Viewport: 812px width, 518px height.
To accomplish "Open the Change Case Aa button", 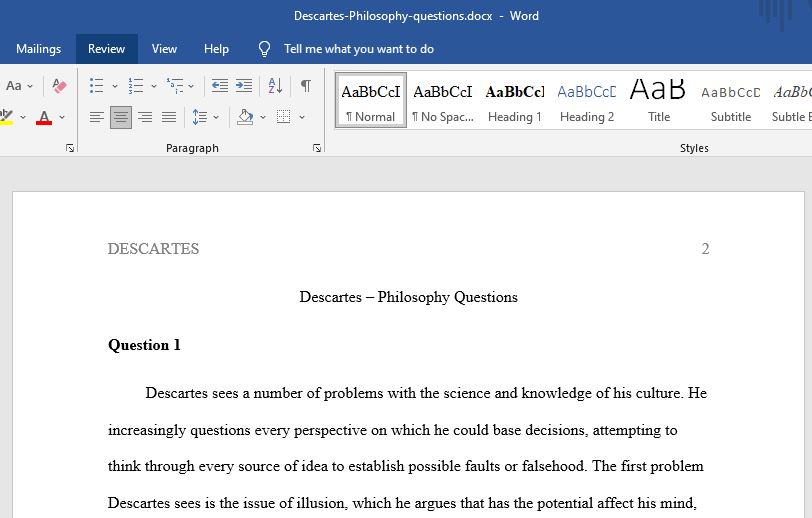I will point(14,85).
